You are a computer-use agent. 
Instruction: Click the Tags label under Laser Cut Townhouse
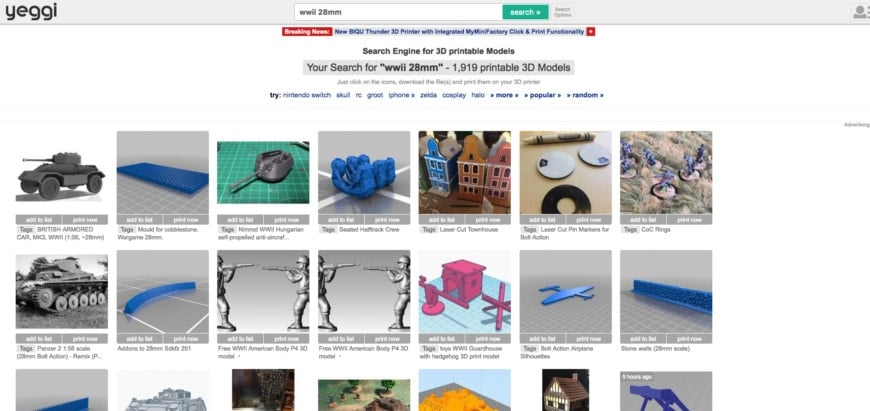(428, 230)
